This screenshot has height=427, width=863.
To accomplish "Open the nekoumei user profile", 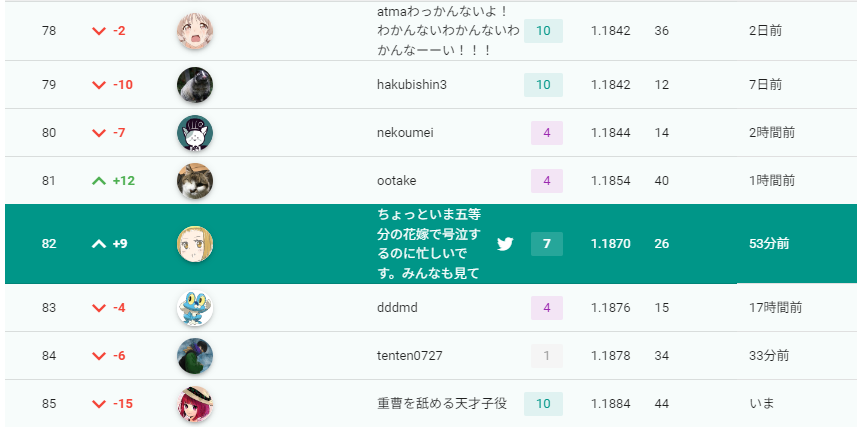I will [x=405, y=133].
